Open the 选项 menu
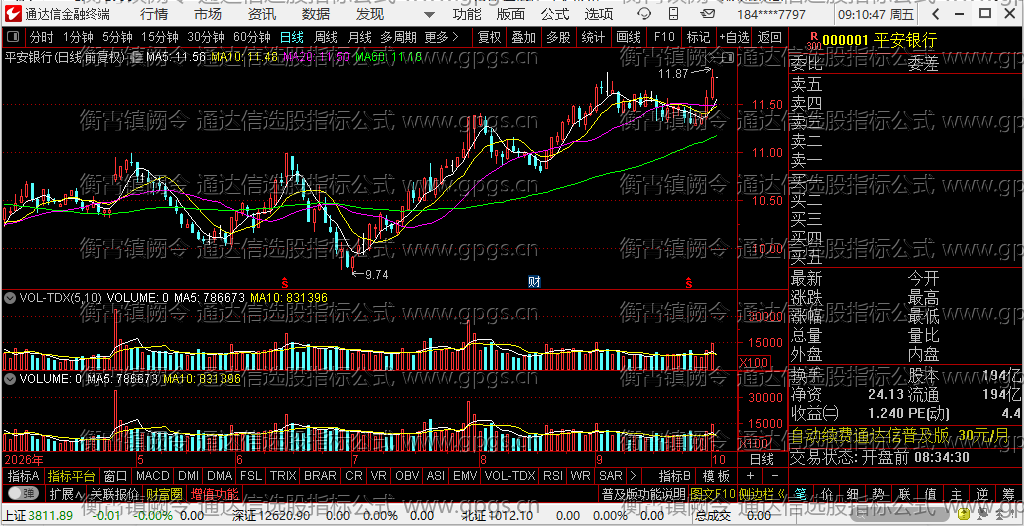This screenshot has height=526, width=1024. tap(599, 14)
